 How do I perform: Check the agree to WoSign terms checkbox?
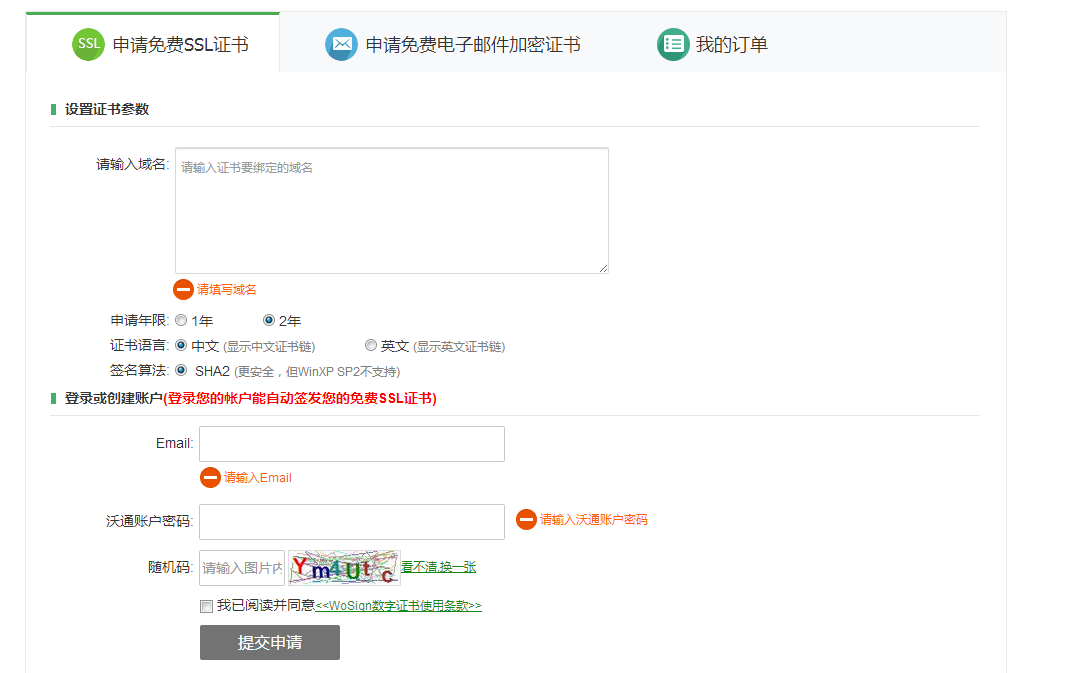click(x=206, y=606)
